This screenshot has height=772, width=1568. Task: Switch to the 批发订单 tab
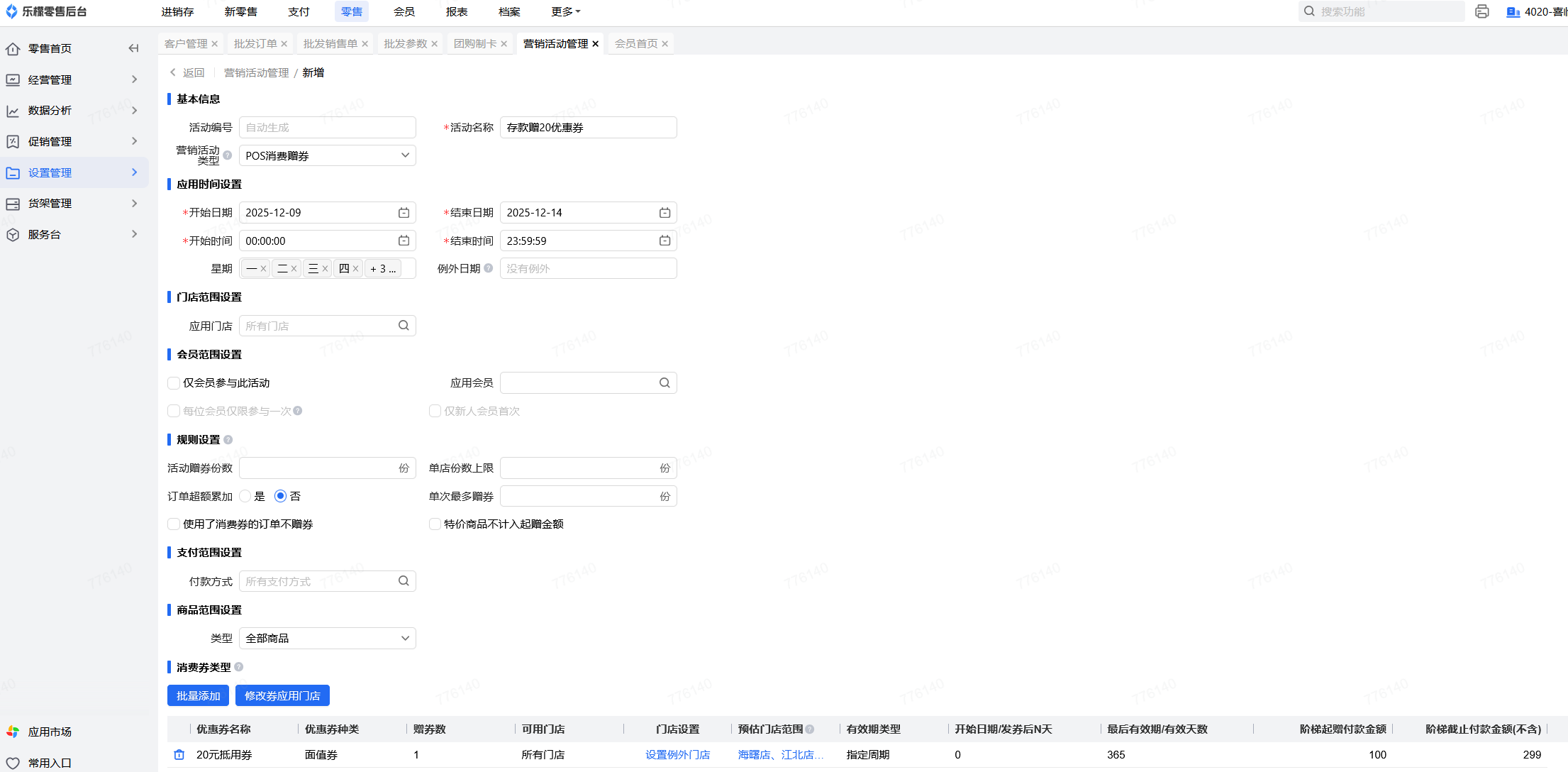click(x=255, y=44)
